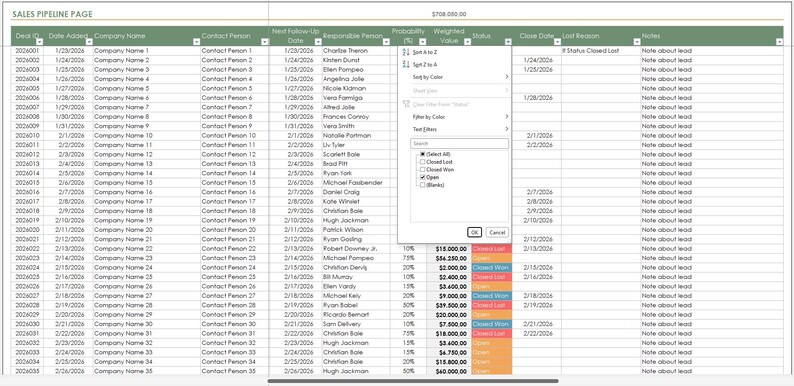
Task: Select the SALES PIPELINE PAGE title
Action: pos(52,15)
